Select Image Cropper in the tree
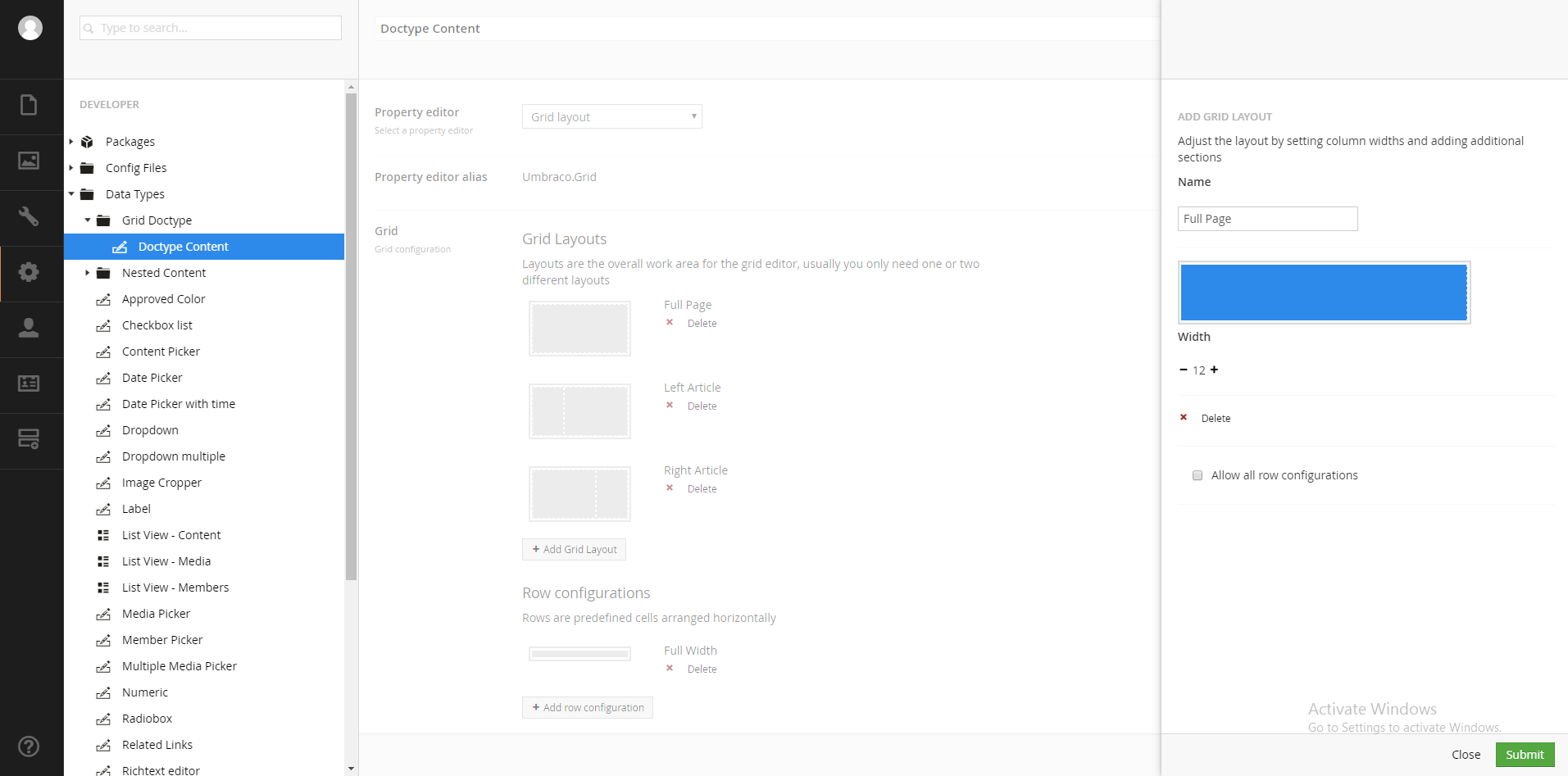The height and width of the screenshot is (776, 1568). click(161, 483)
